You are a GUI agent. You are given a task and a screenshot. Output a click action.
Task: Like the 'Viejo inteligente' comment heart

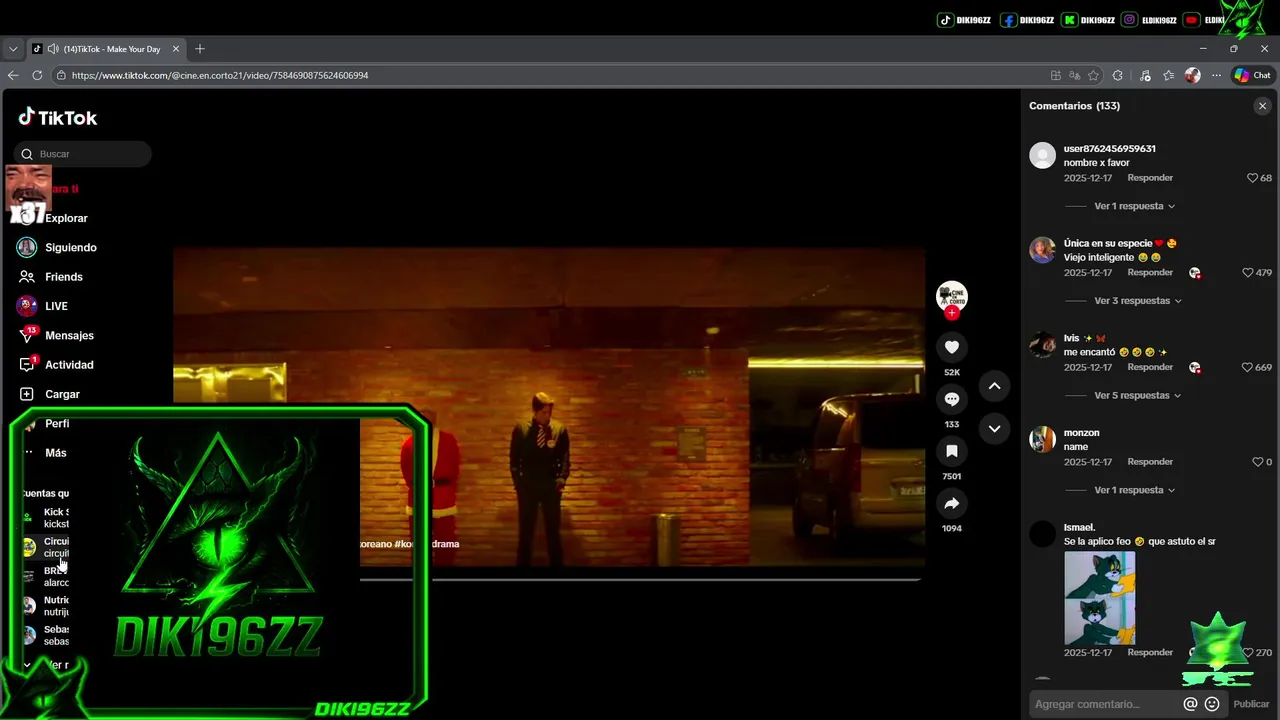[x=1247, y=273]
